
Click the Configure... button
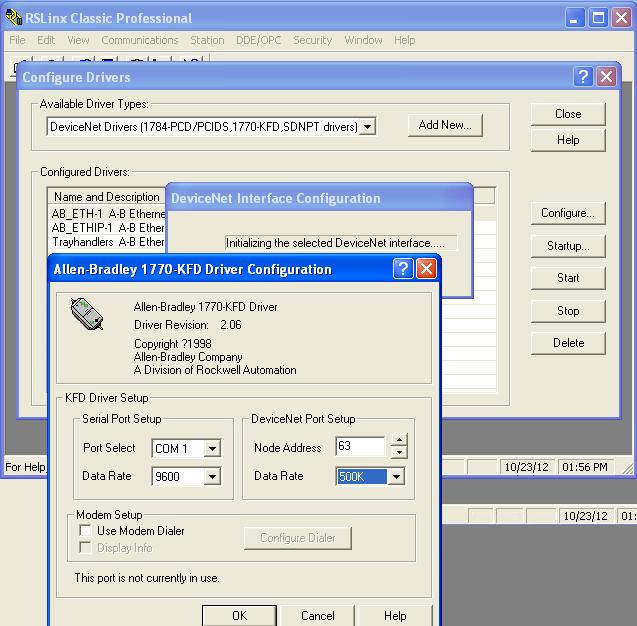[x=568, y=213]
